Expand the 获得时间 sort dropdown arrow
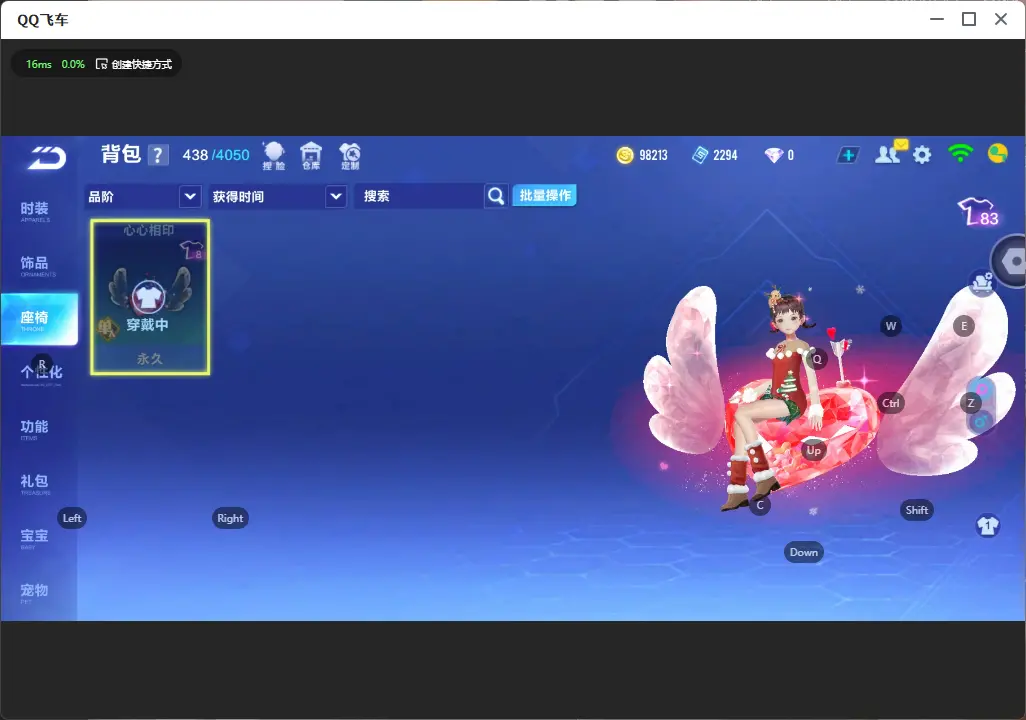 [336, 196]
